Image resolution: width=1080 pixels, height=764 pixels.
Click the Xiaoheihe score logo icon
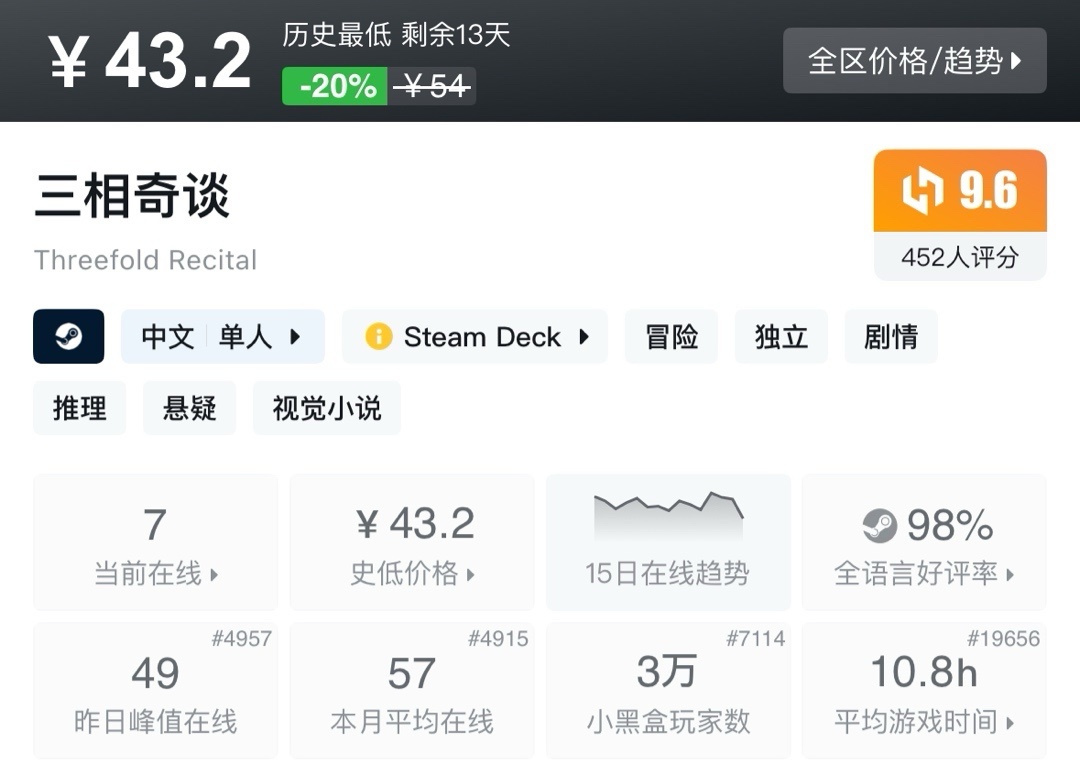coord(923,192)
